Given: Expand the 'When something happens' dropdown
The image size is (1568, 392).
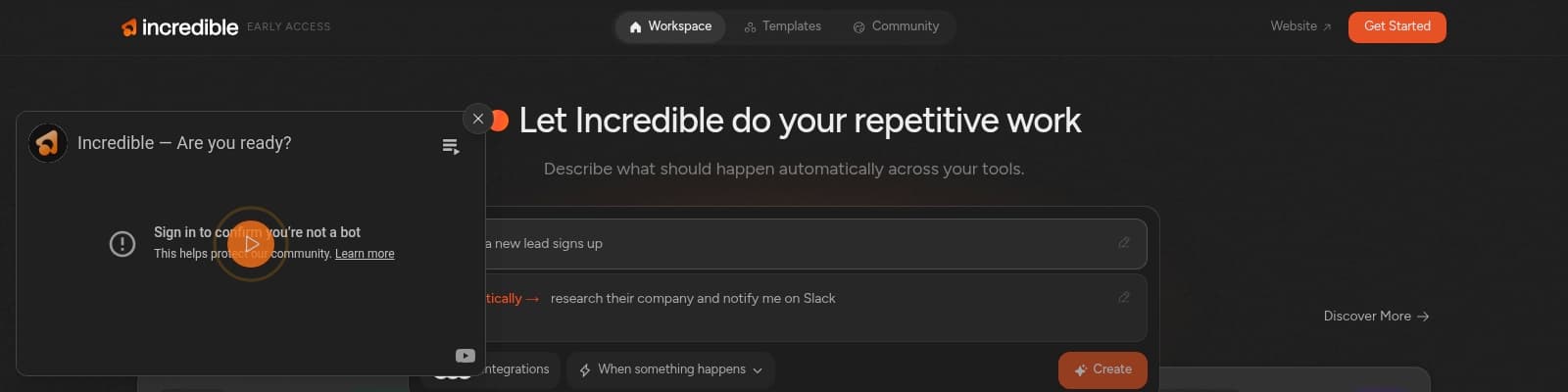Looking at the screenshot, I should tap(671, 369).
